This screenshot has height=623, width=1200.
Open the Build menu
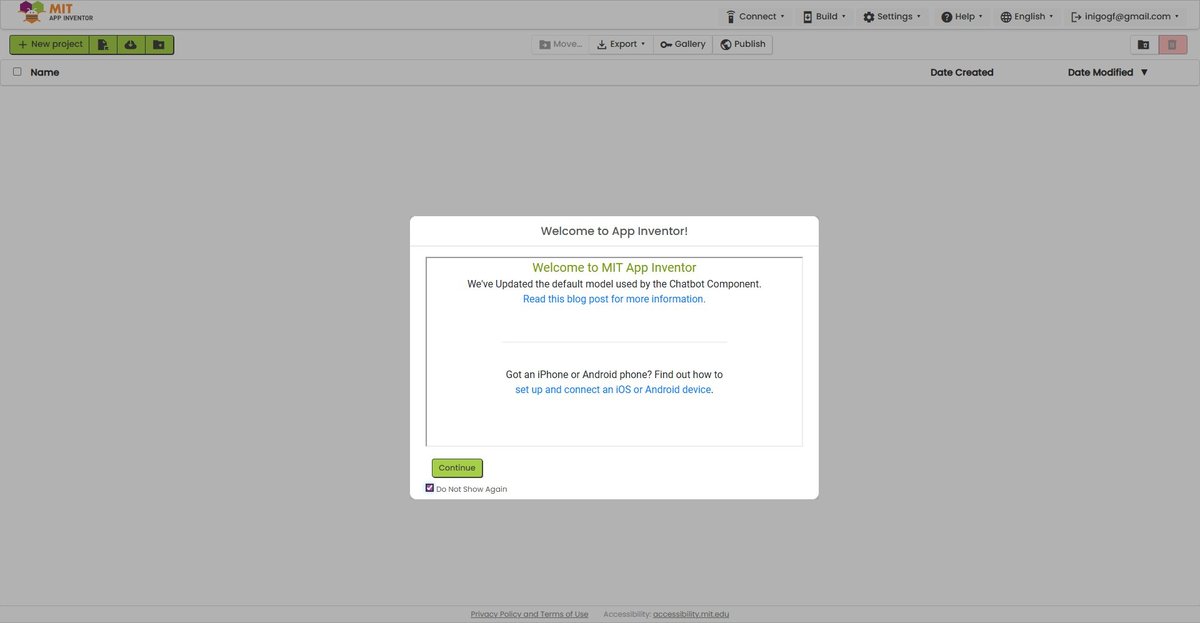[x=824, y=16]
